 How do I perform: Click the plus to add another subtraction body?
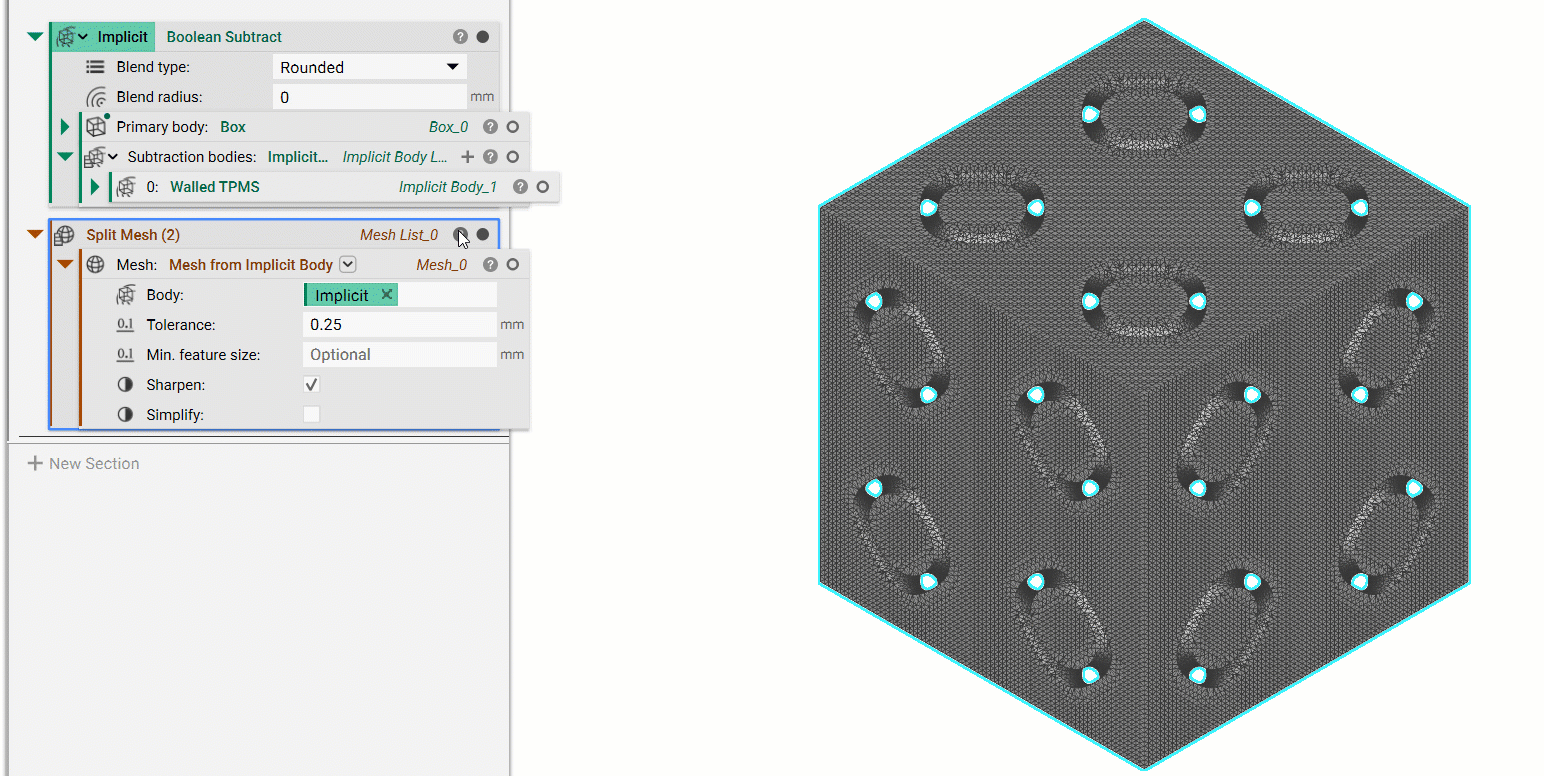[467, 156]
